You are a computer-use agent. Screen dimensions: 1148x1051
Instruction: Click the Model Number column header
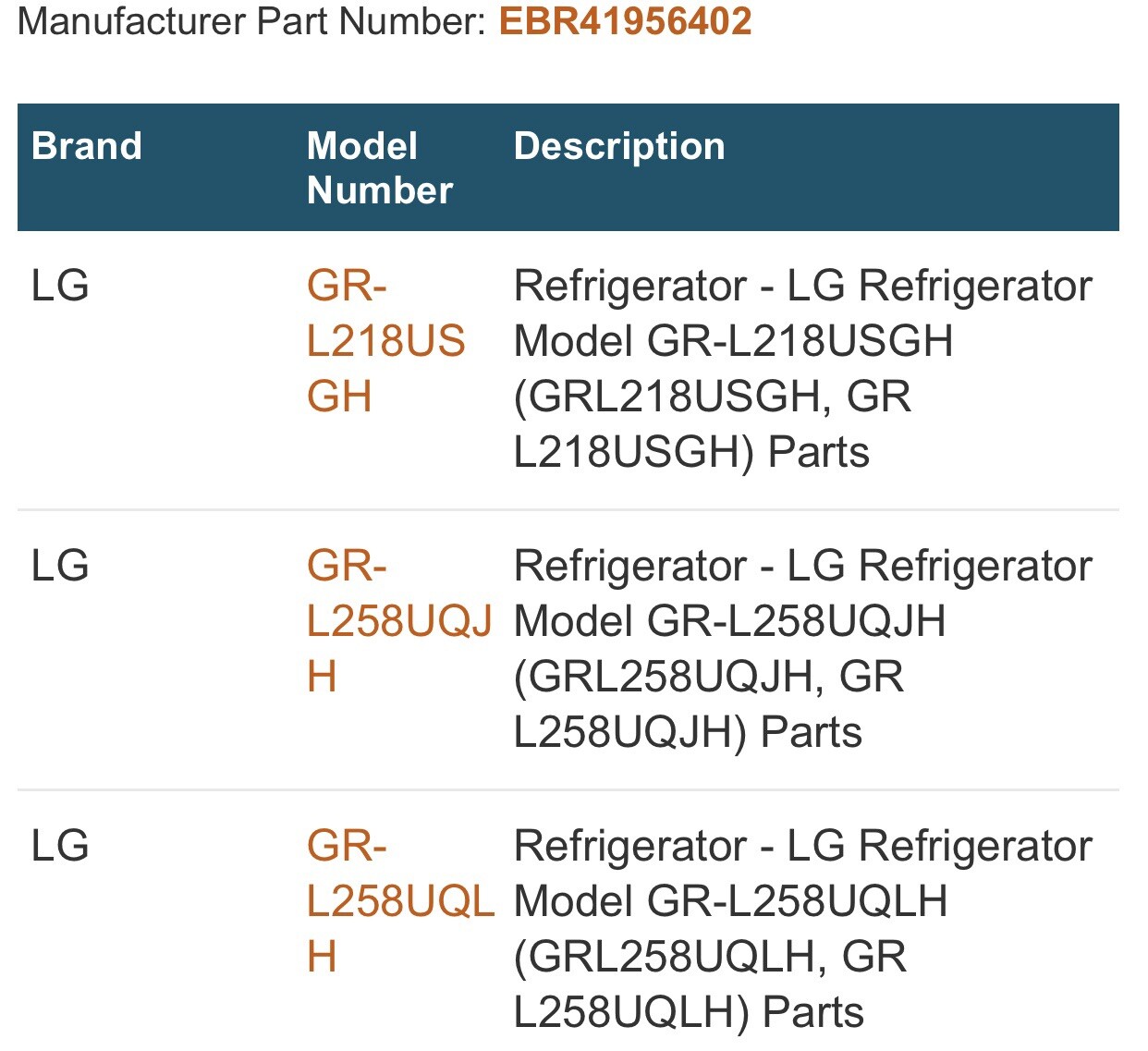[x=380, y=168]
